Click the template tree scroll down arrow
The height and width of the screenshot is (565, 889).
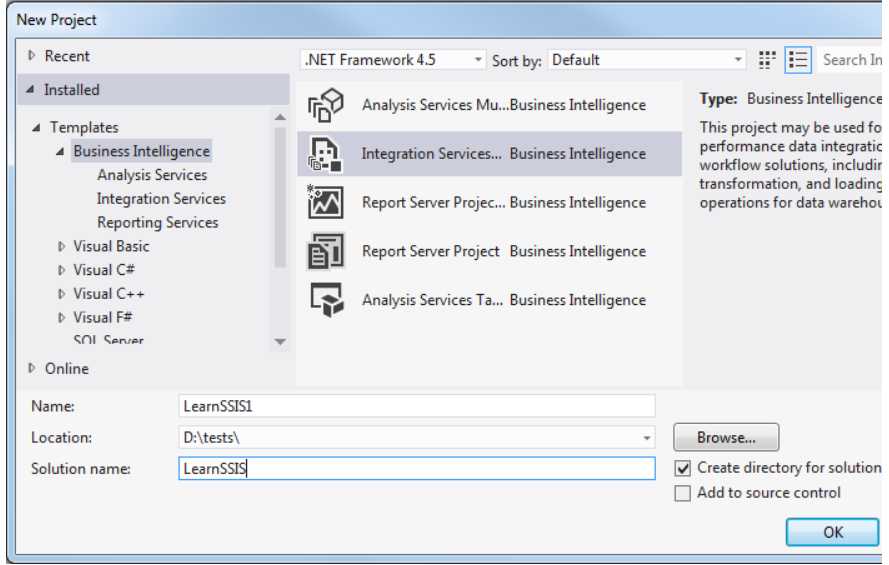(280, 342)
